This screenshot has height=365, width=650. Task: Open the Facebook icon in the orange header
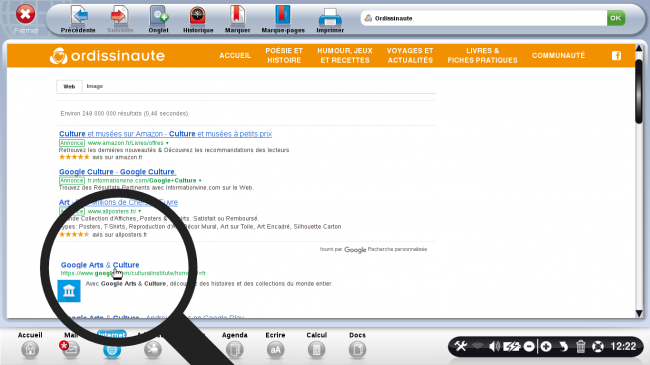pyautogui.click(x=616, y=56)
